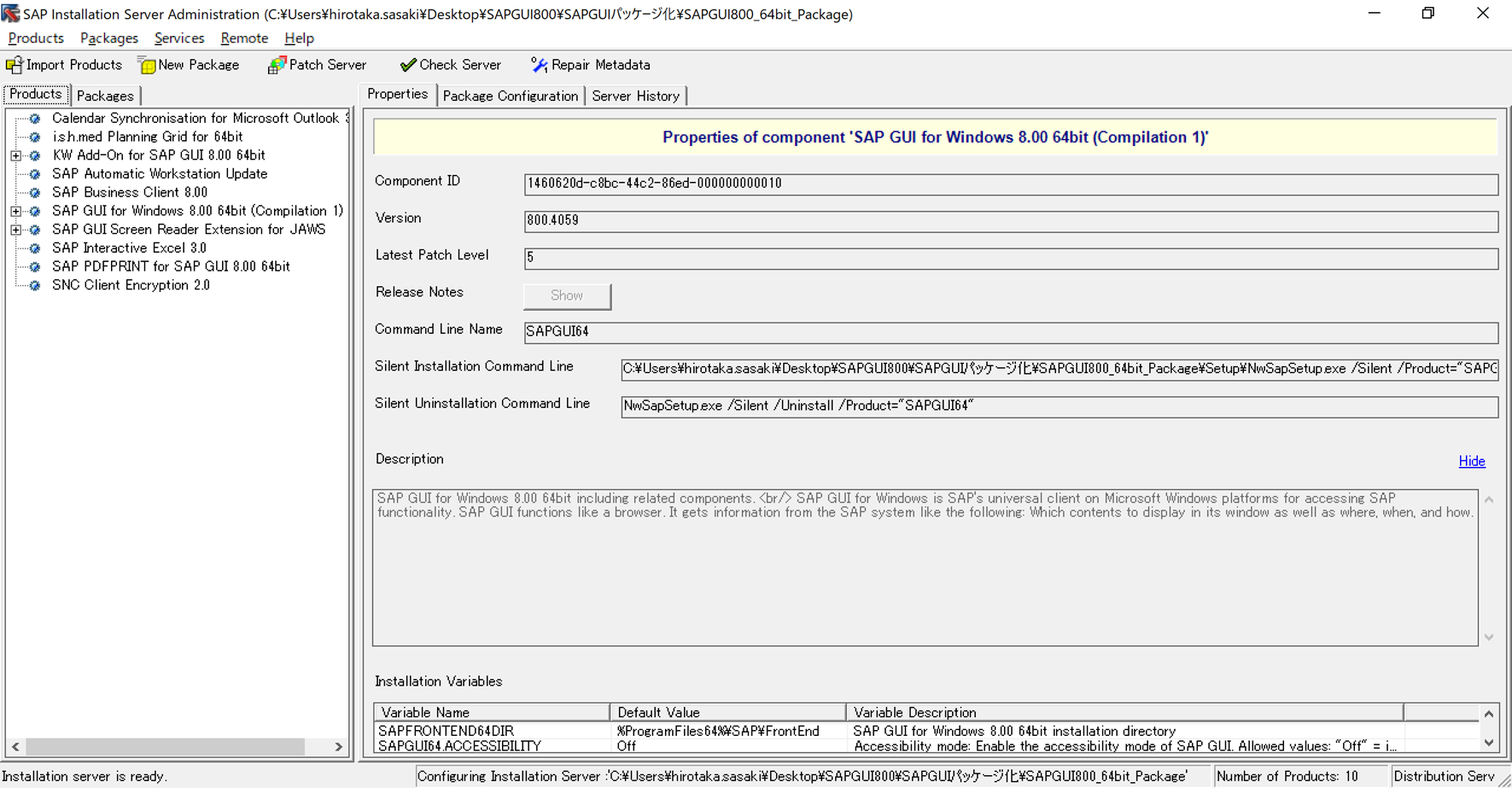Click the Variable Description column header

1125,712
